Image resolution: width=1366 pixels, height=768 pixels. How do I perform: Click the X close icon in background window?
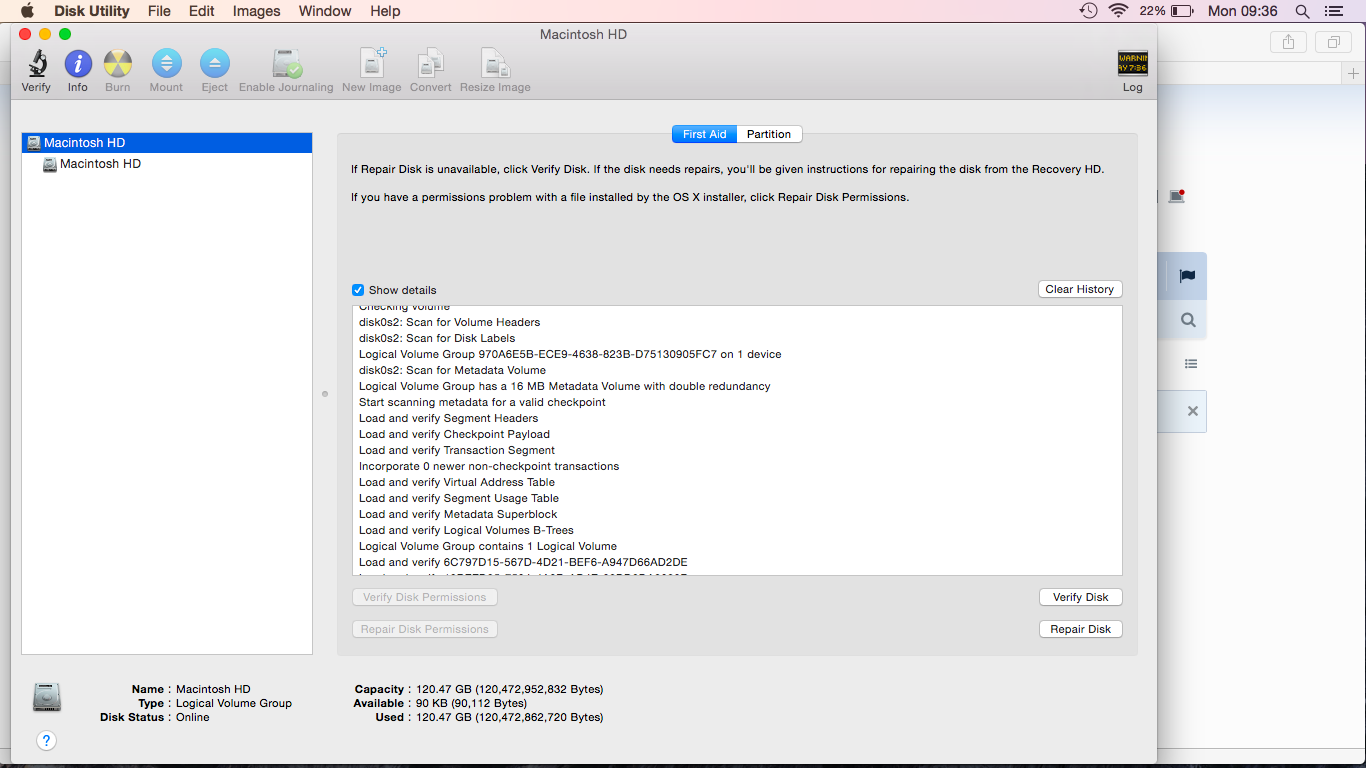1192,411
